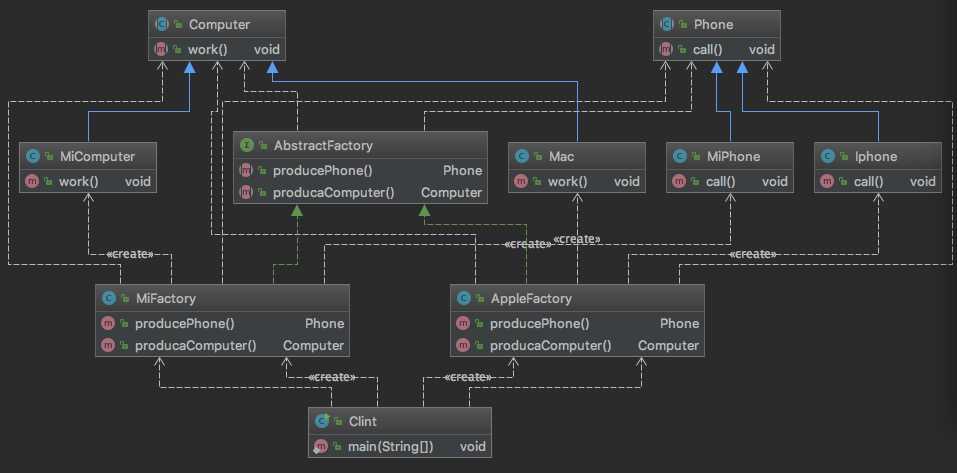Click producePhone() in AbstractFactory node
957x473 pixels.
click(x=322, y=171)
